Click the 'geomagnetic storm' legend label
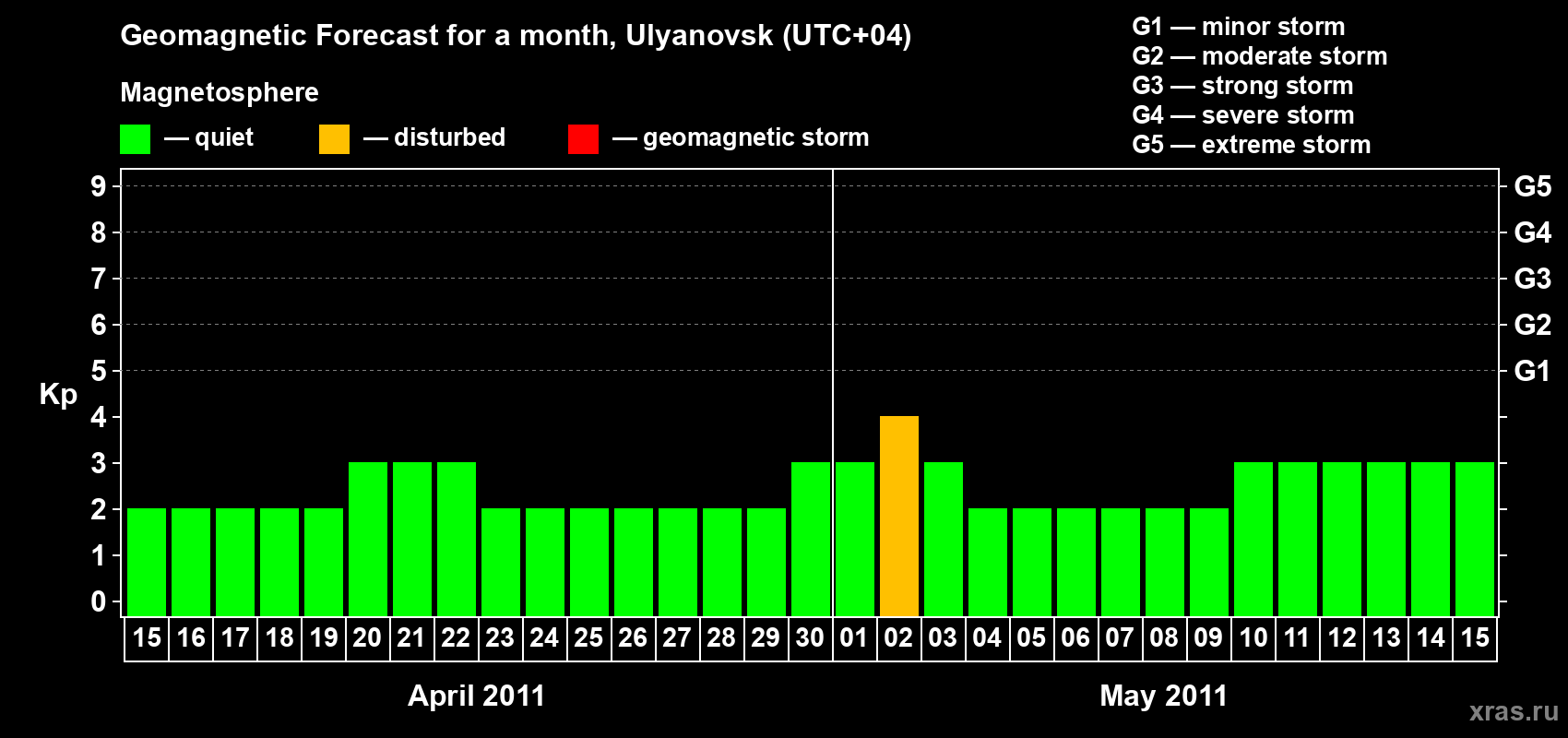The image size is (1568, 738). coord(756,137)
